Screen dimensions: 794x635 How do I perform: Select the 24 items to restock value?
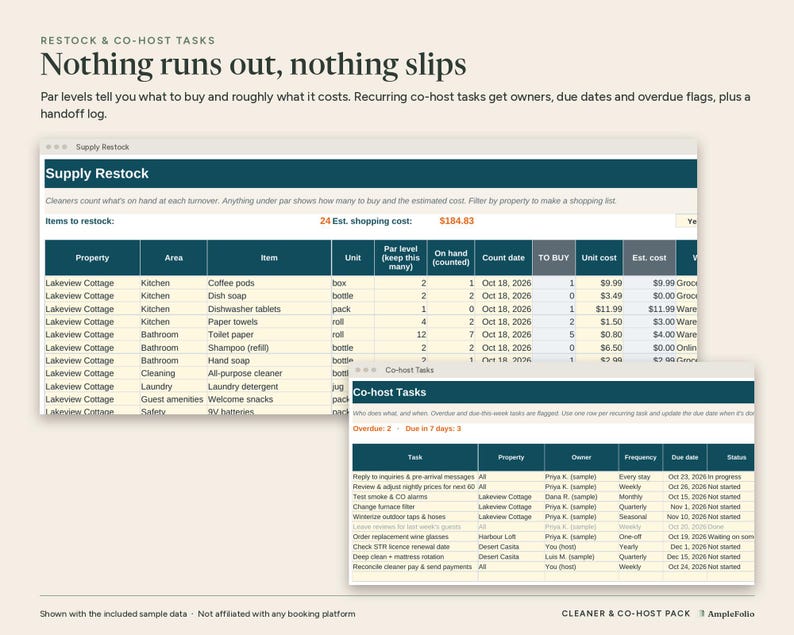[x=325, y=221]
